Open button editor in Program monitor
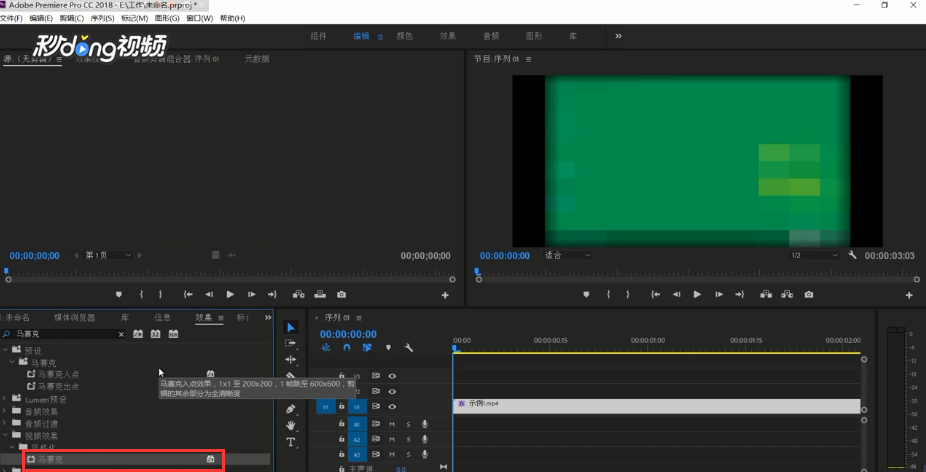Screen dimensions: 926x472 click(909, 295)
